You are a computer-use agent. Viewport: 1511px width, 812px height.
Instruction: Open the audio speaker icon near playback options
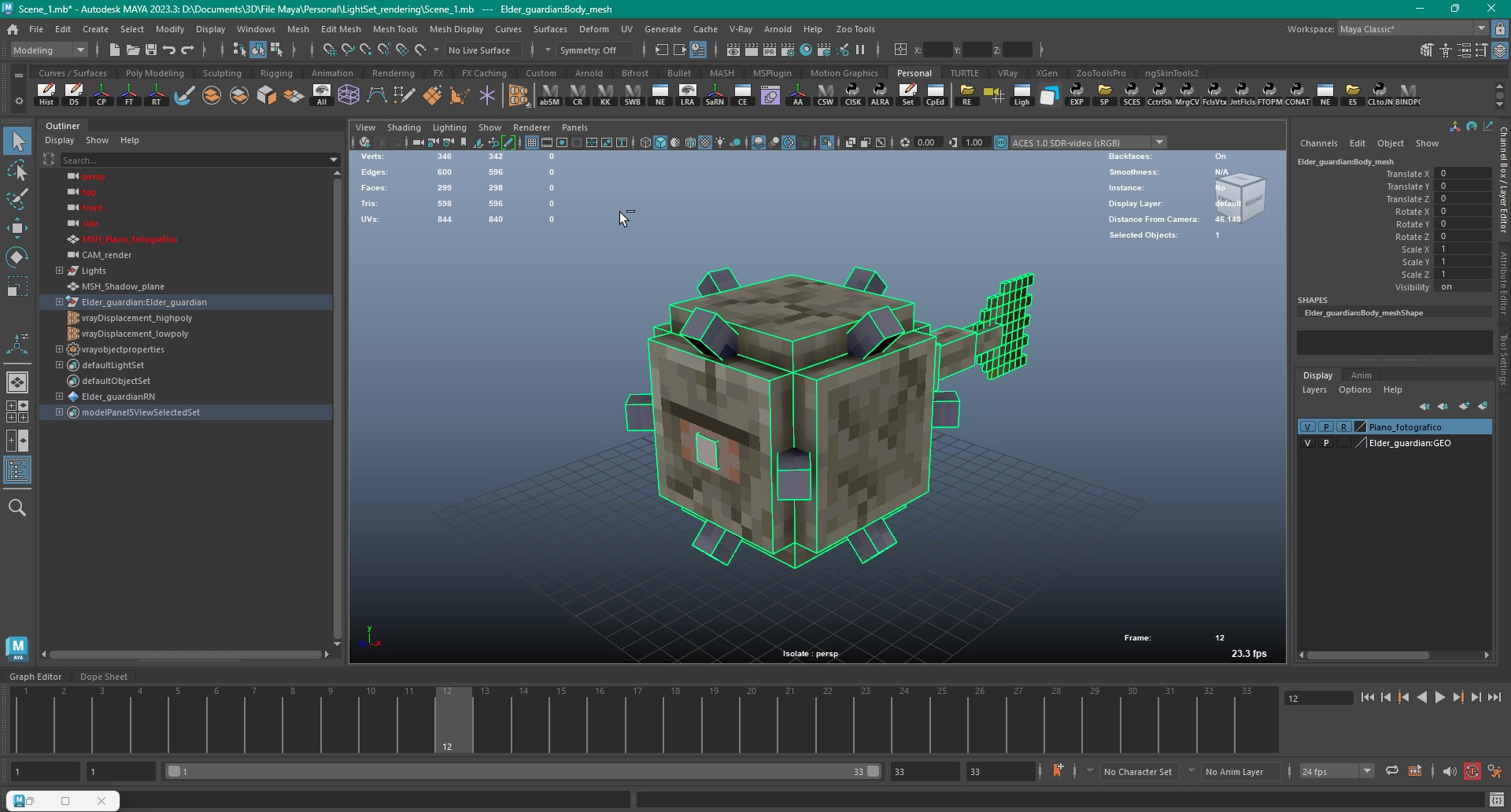tap(1450, 771)
